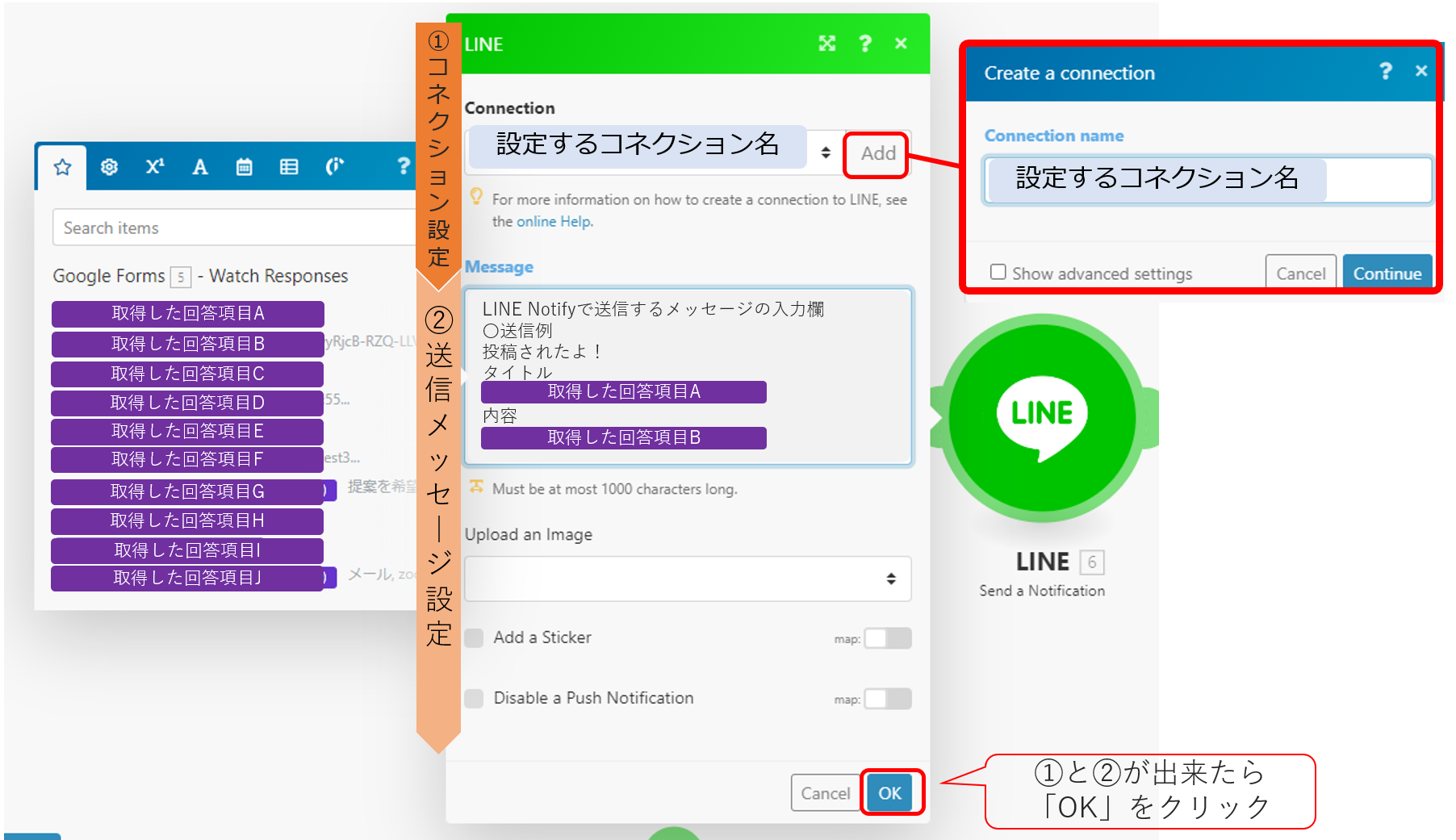Open help for the LINE module dialog

click(865, 44)
